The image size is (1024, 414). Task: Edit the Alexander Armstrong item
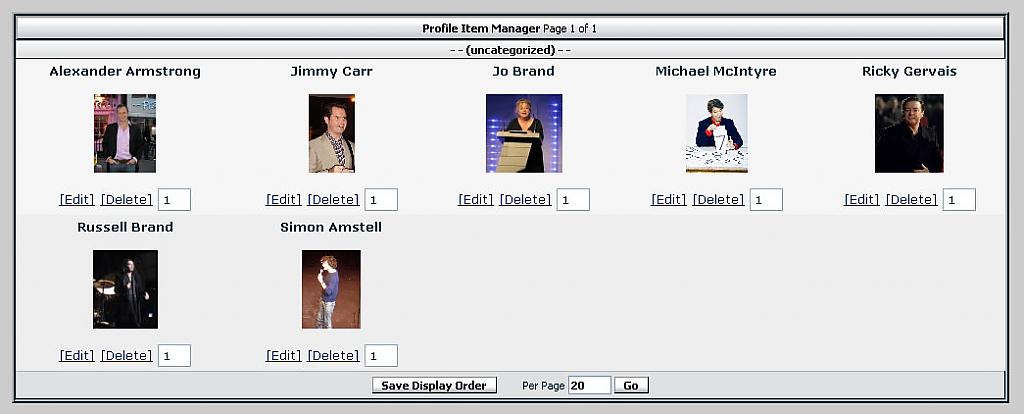pos(77,200)
